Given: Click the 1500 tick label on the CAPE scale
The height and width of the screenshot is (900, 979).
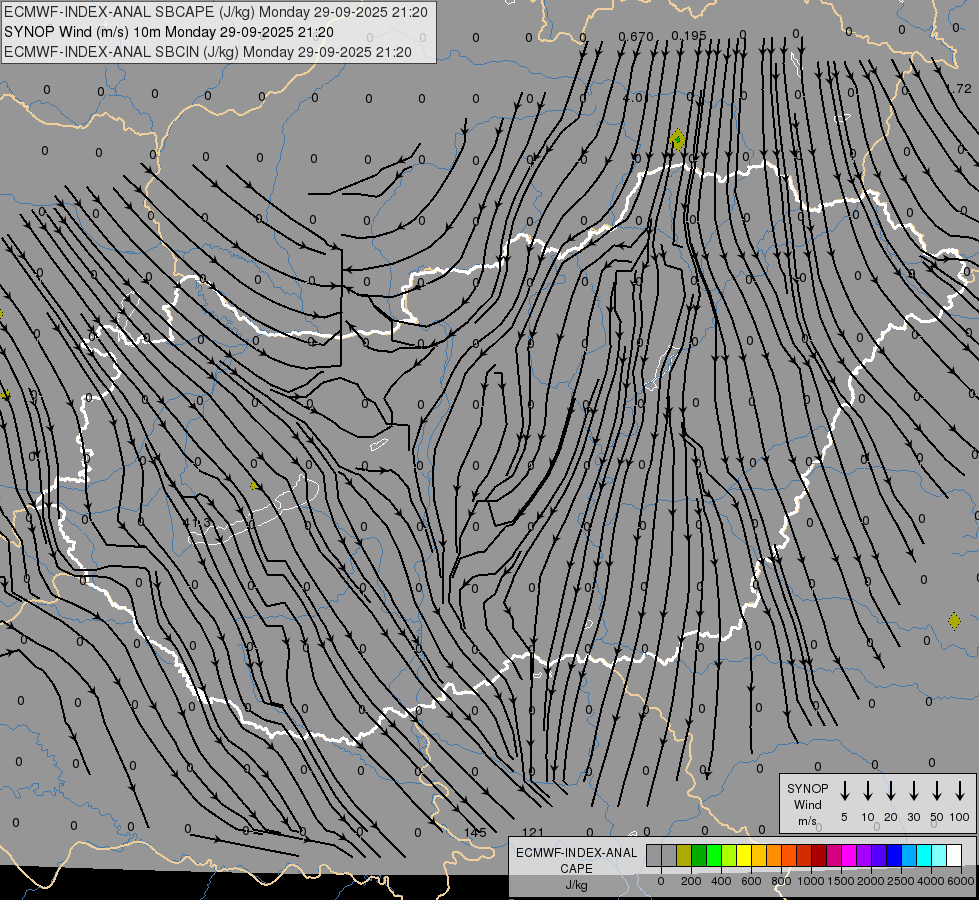Looking at the screenshot, I should pos(840,881).
